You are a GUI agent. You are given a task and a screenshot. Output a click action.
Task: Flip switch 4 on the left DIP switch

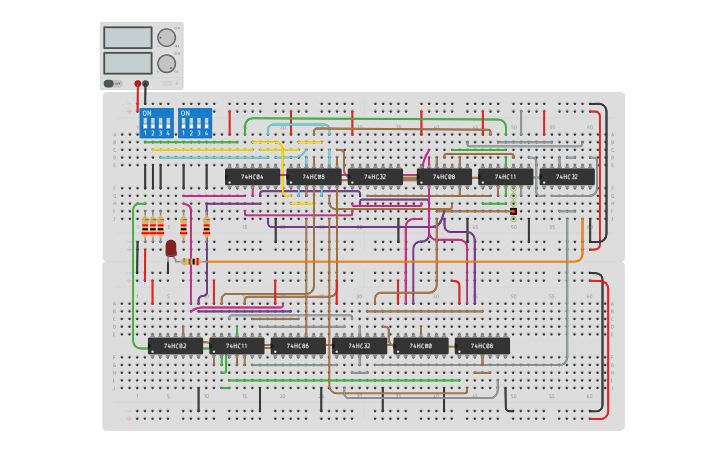(x=168, y=123)
